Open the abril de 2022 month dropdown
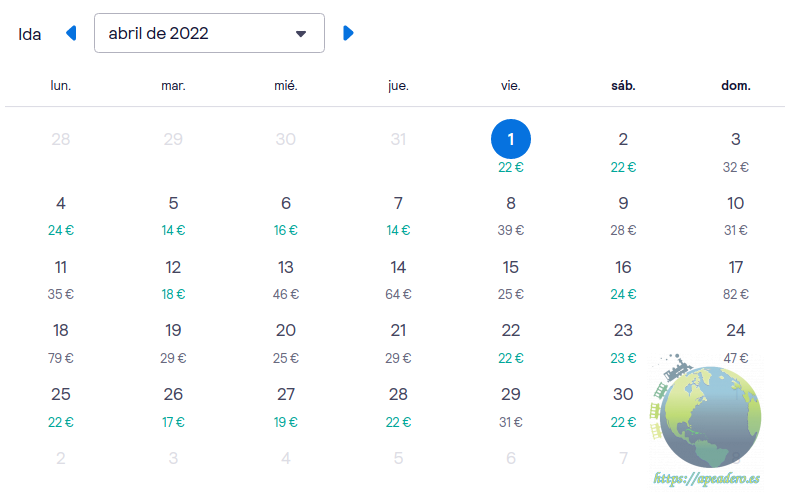 pos(209,33)
